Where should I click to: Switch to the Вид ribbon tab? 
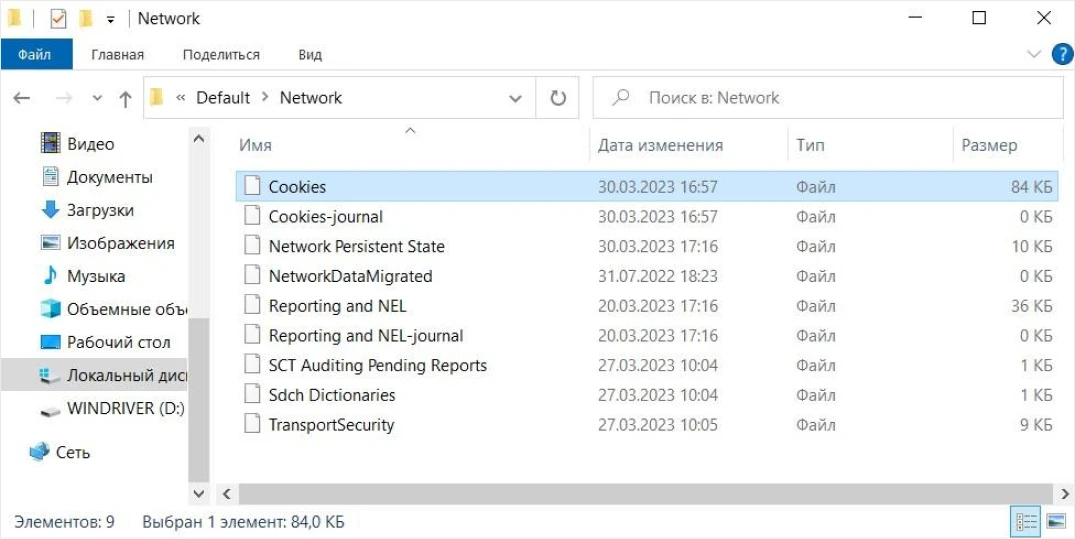[x=310, y=55]
